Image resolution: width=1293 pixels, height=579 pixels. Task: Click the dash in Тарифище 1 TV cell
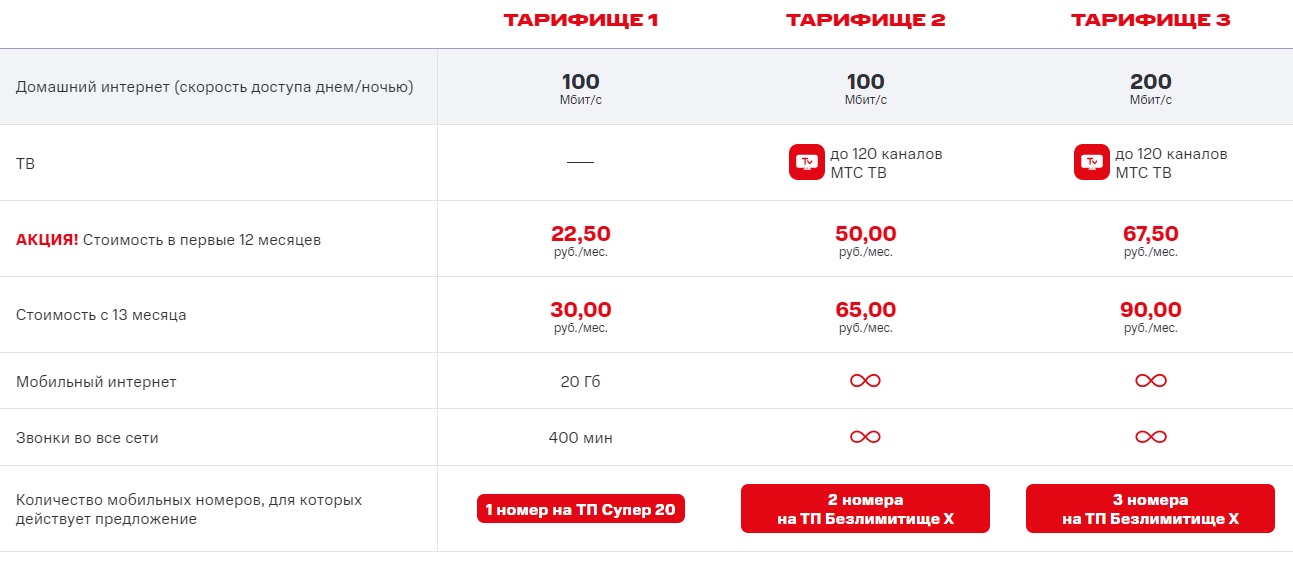(x=580, y=162)
